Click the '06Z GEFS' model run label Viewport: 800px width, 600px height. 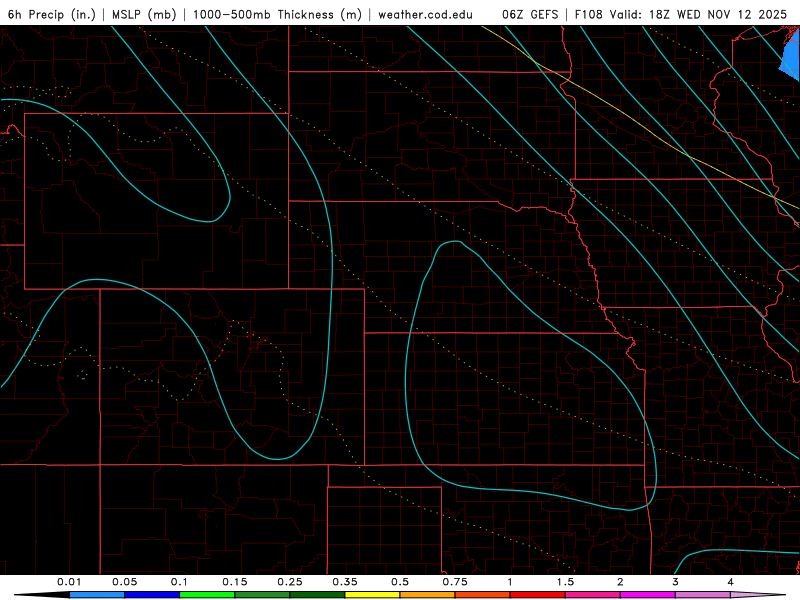point(530,14)
